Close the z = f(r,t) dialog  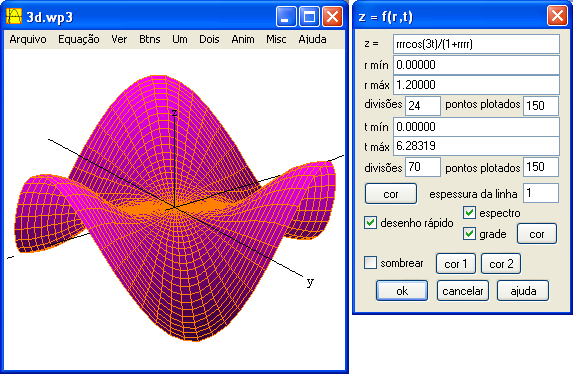click(557, 16)
